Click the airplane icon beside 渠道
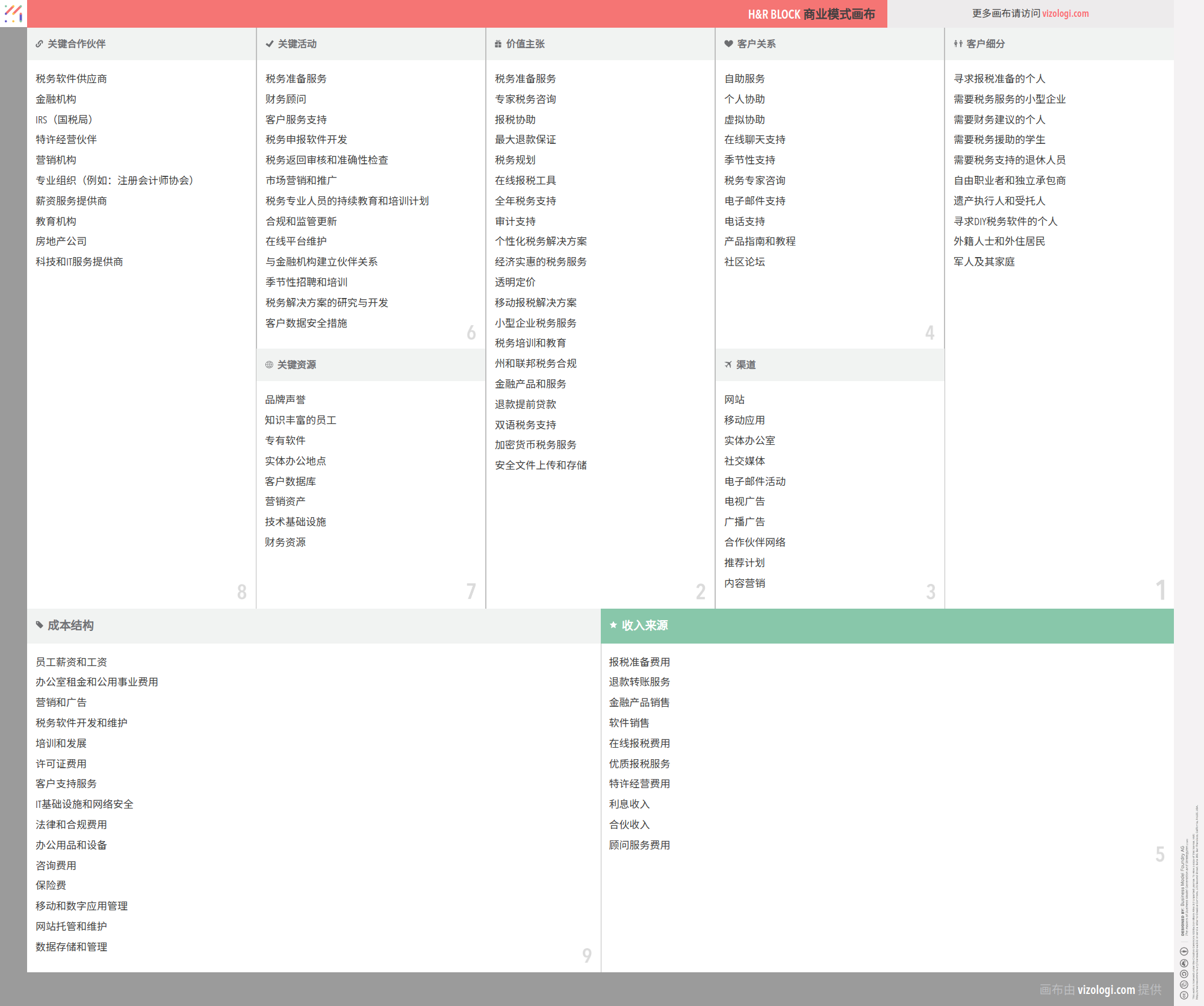 [x=728, y=365]
